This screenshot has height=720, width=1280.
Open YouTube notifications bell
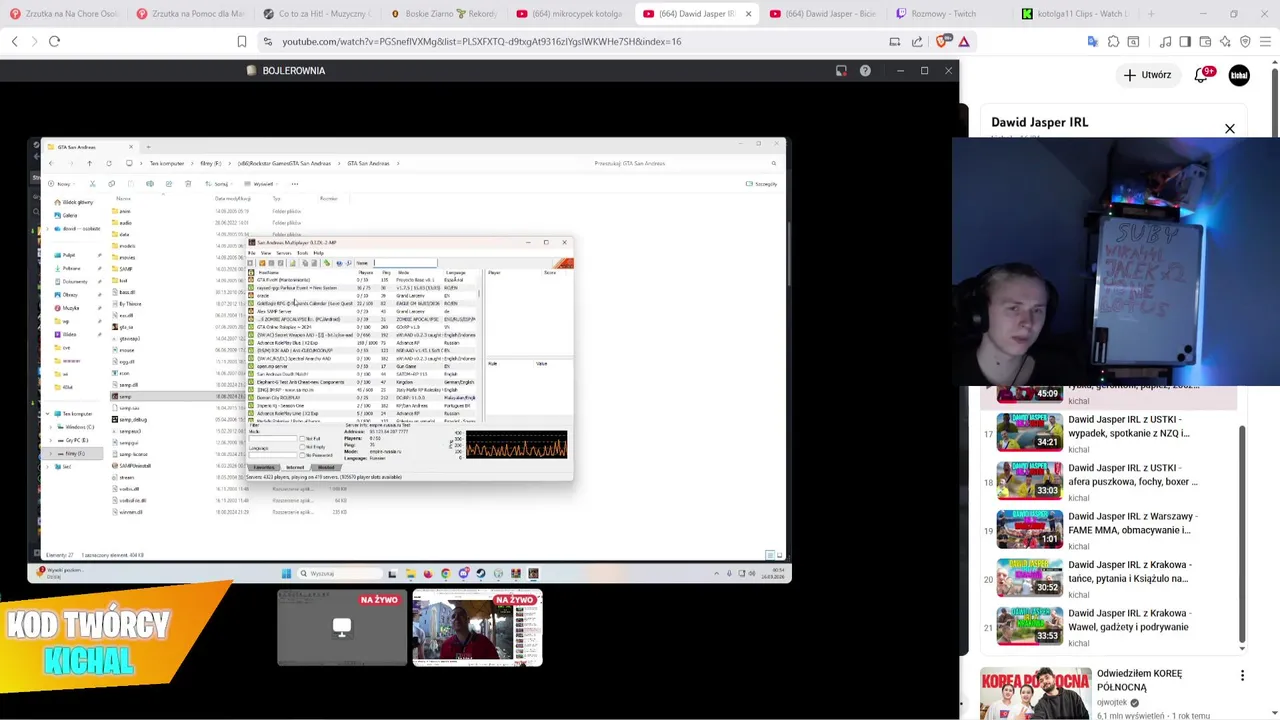tap(1202, 75)
